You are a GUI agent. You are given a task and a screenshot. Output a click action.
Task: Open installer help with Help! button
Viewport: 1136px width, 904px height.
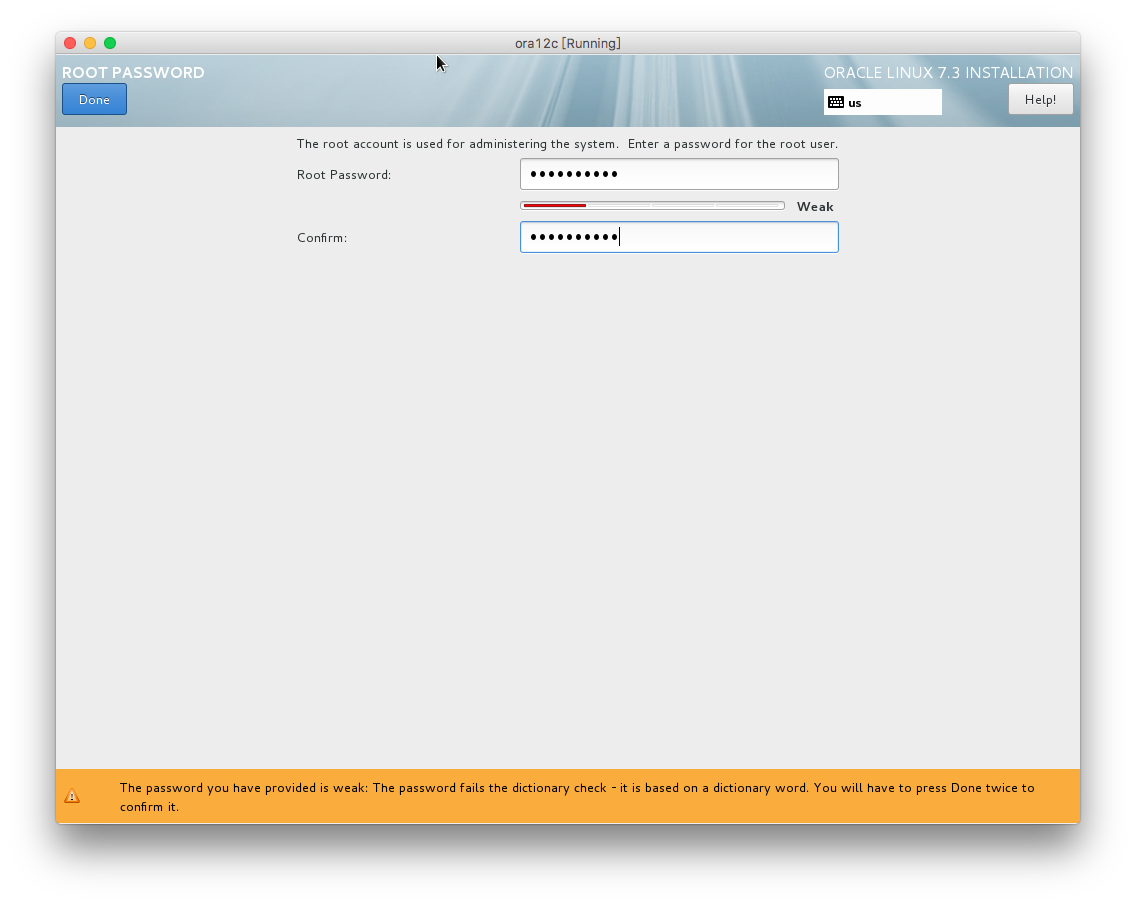click(1040, 99)
